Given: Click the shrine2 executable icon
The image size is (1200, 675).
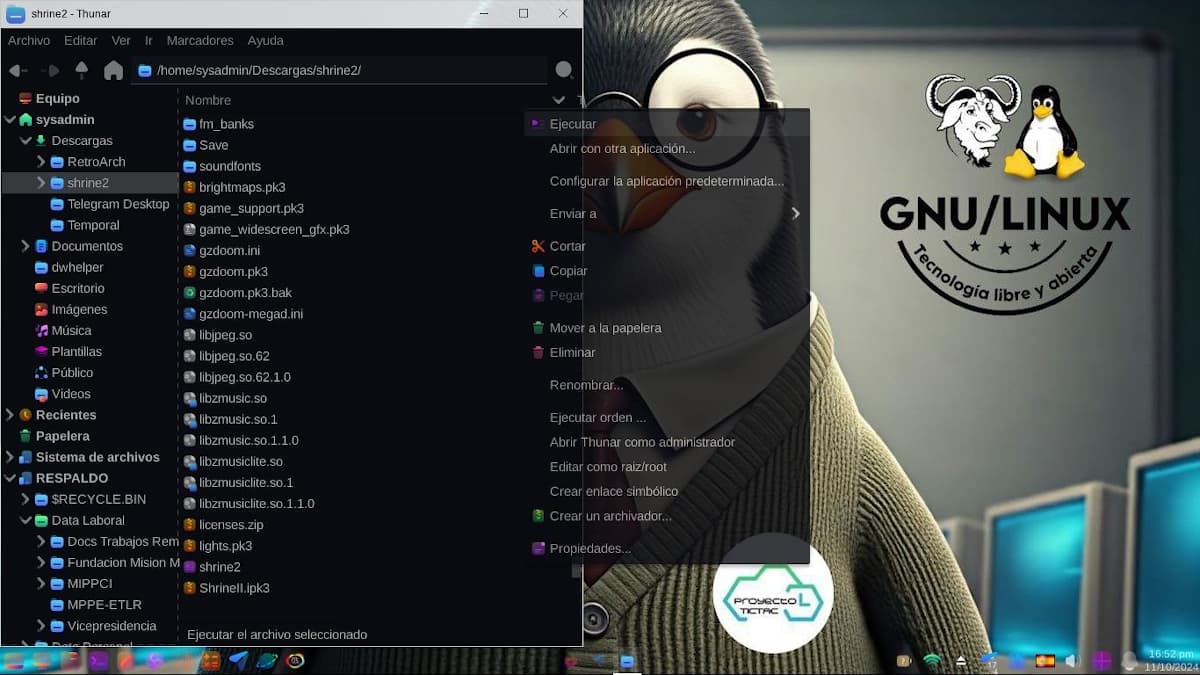Looking at the screenshot, I should pyautogui.click(x=190, y=567).
